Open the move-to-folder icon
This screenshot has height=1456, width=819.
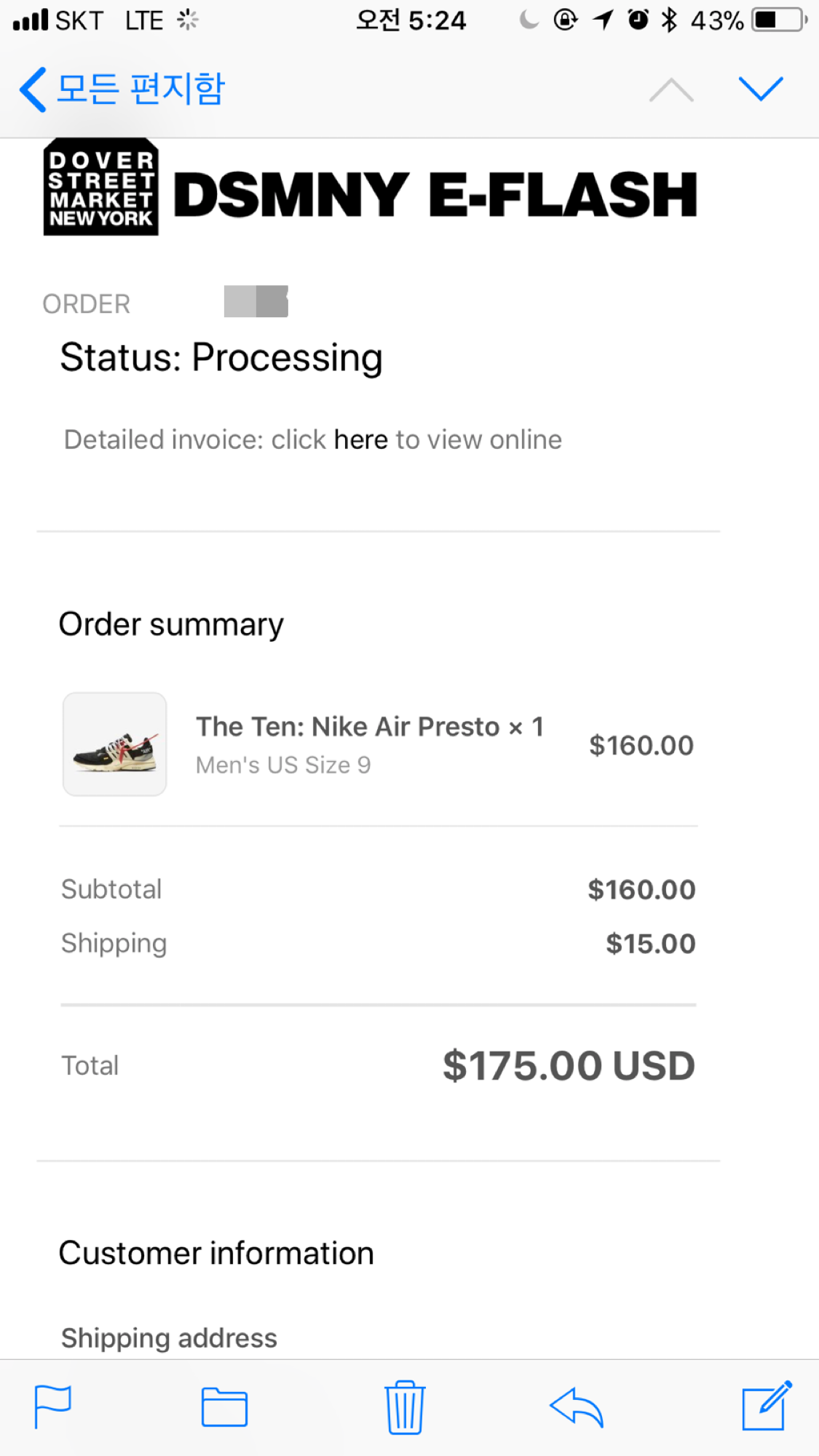coord(224,1407)
